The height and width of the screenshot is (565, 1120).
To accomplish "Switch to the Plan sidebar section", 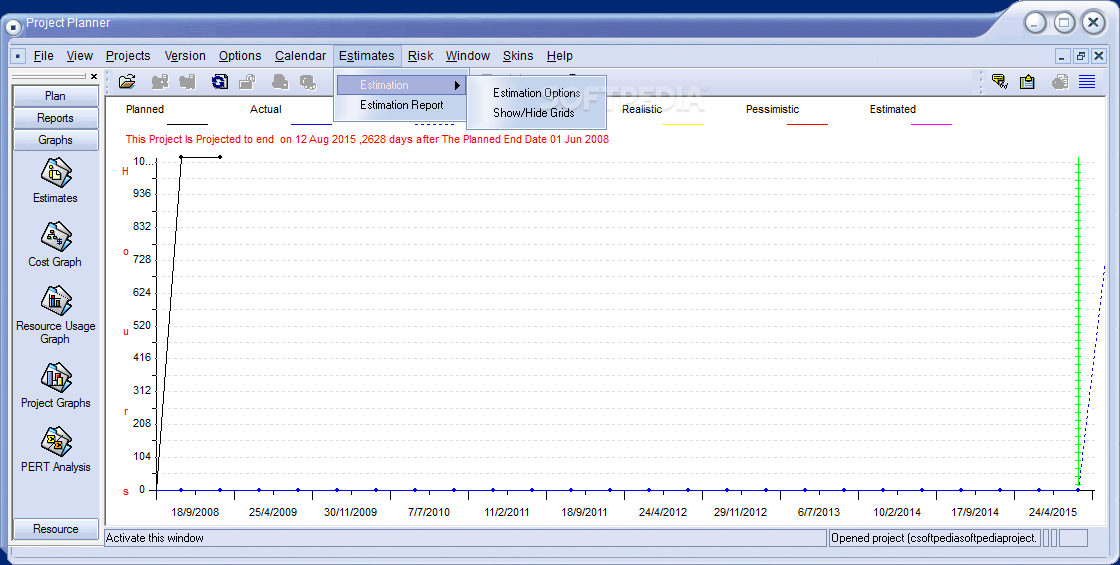I will point(56,96).
